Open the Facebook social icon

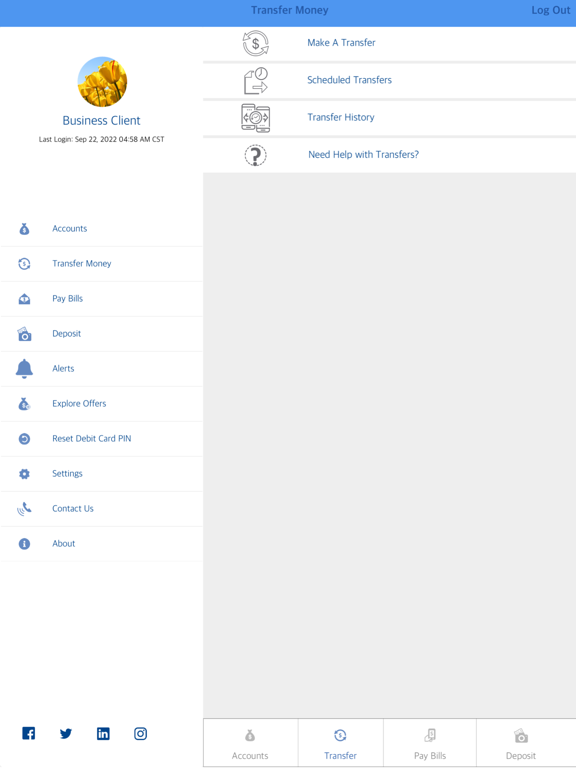28,733
